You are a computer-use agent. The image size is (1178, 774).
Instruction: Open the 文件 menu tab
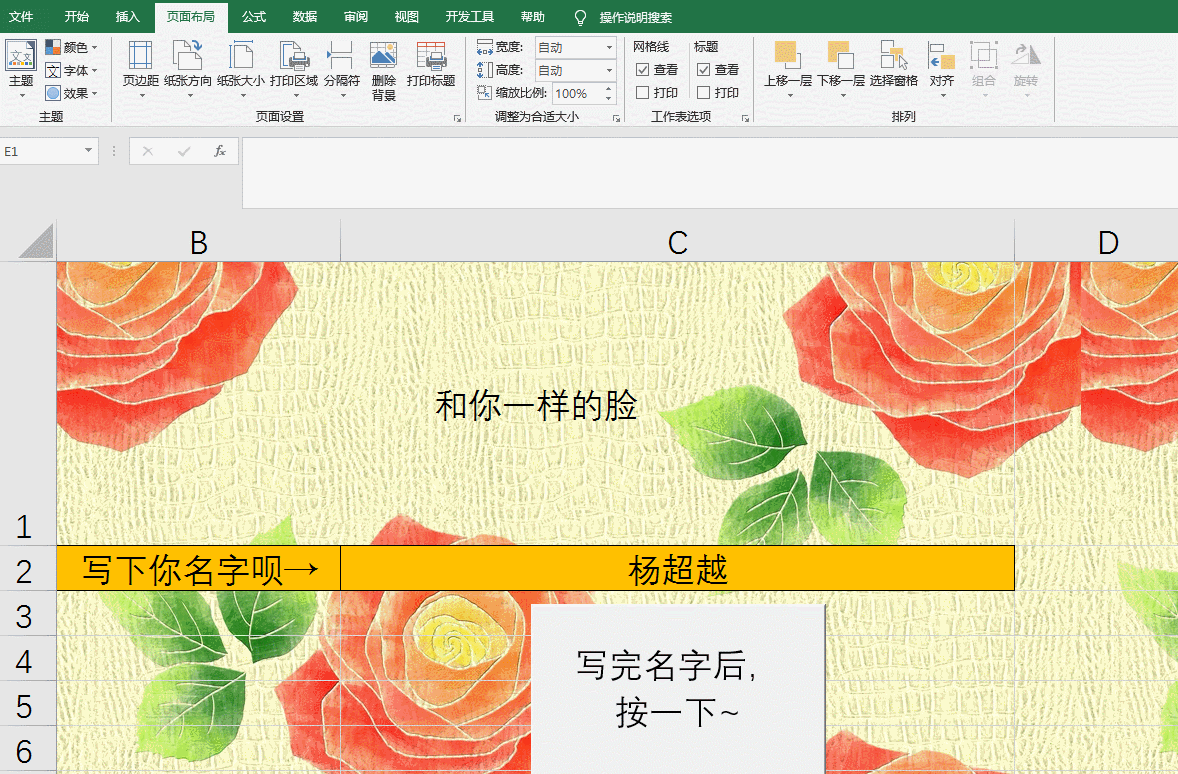21,17
